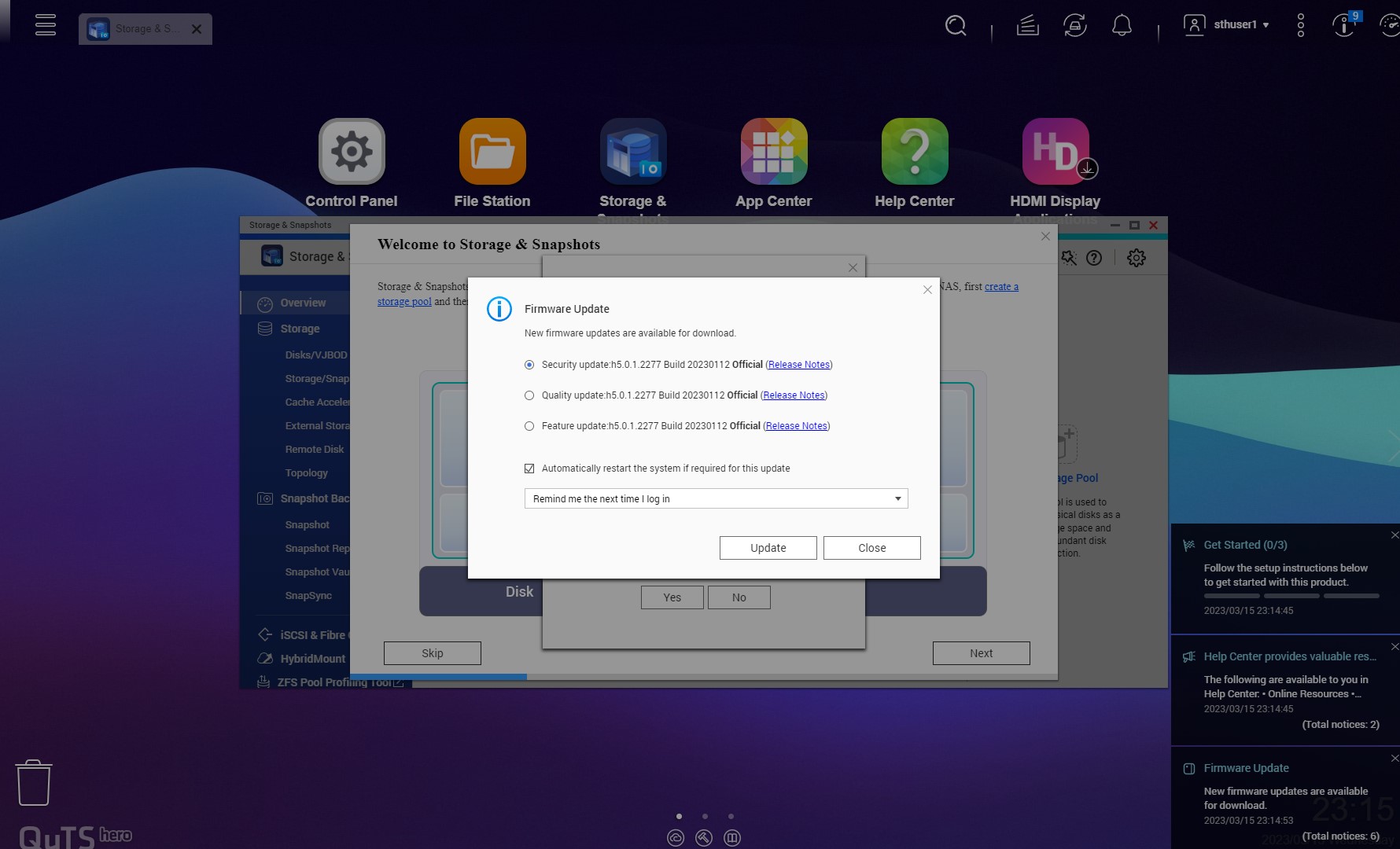Open the book icon at desktop bottom
The image size is (1400, 849).
[x=732, y=838]
